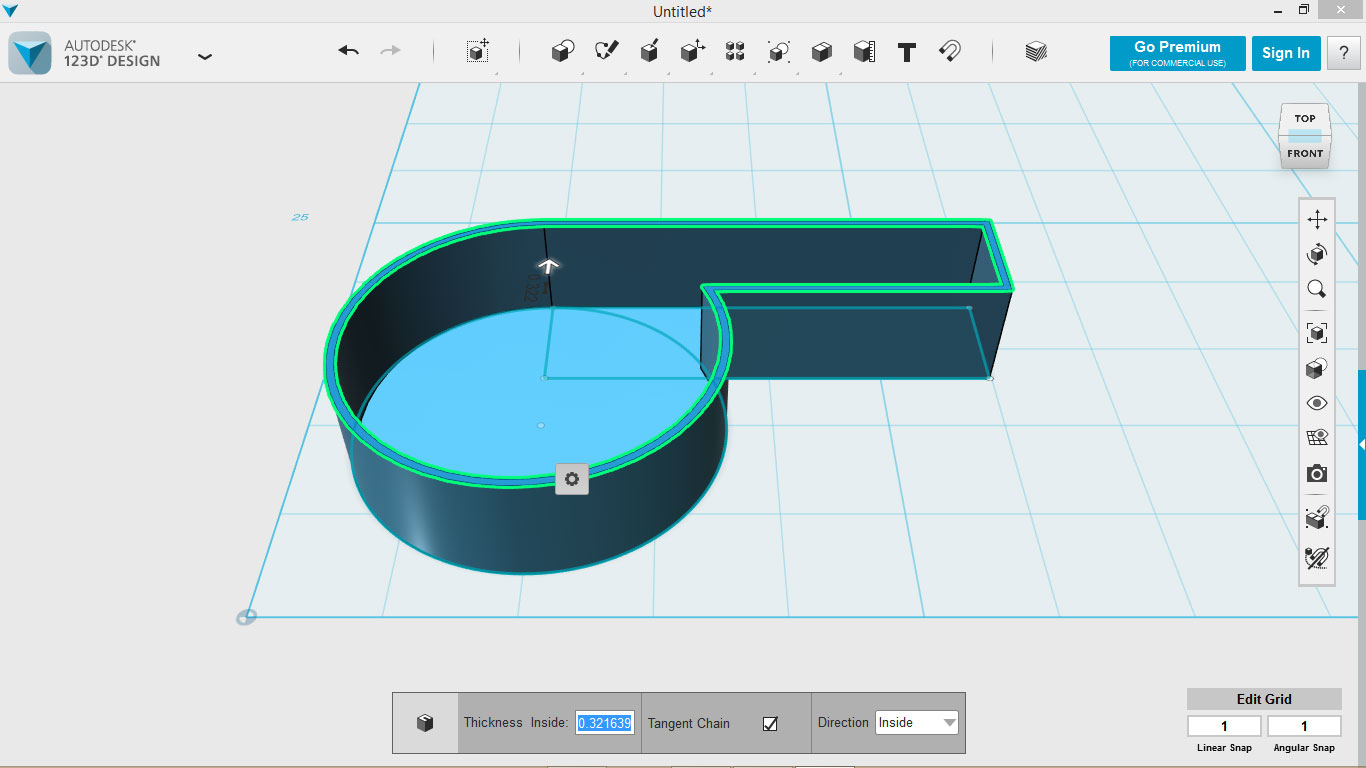Toggle the eye show/hide icon
The width and height of the screenshot is (1366, 768).
click(x=1316, y=403)
